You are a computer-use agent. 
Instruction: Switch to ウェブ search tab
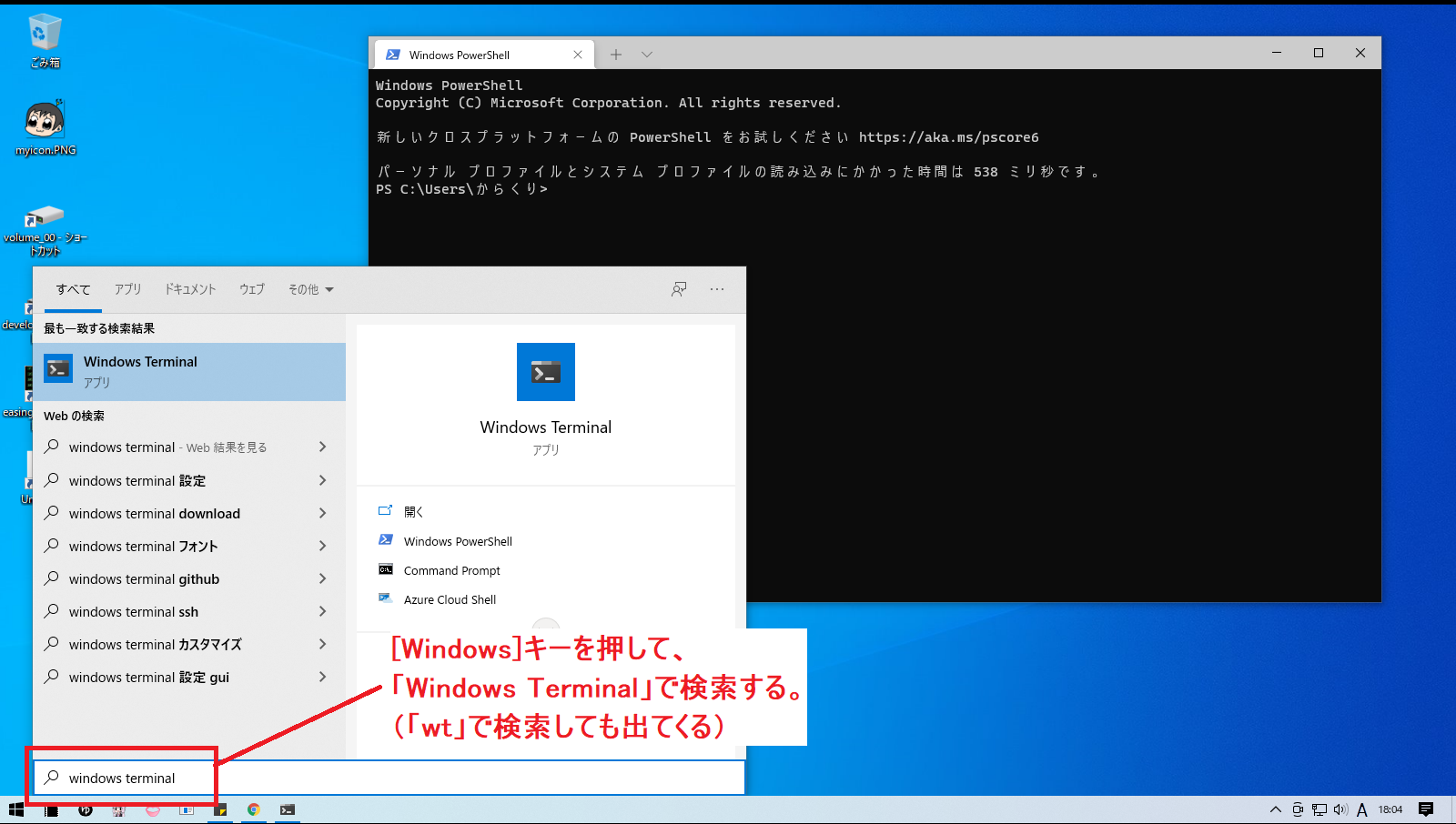252,289
